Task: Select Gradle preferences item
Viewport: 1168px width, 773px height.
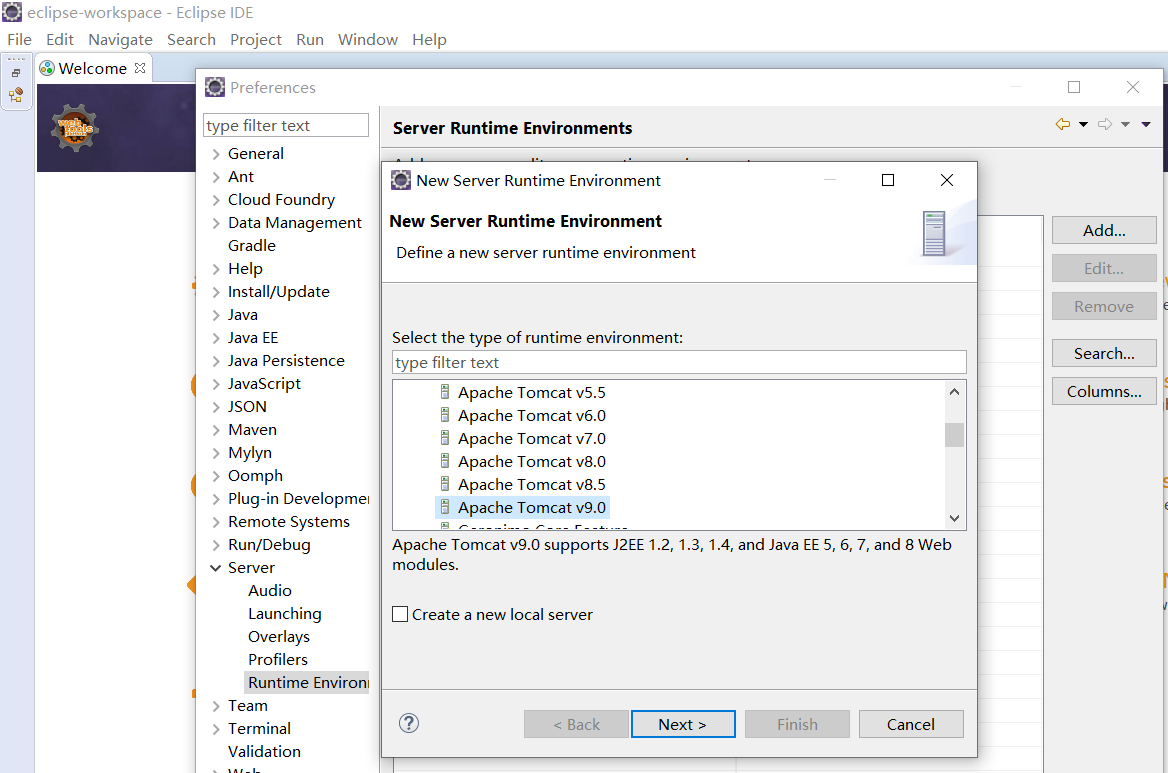Action: [252, 246]
